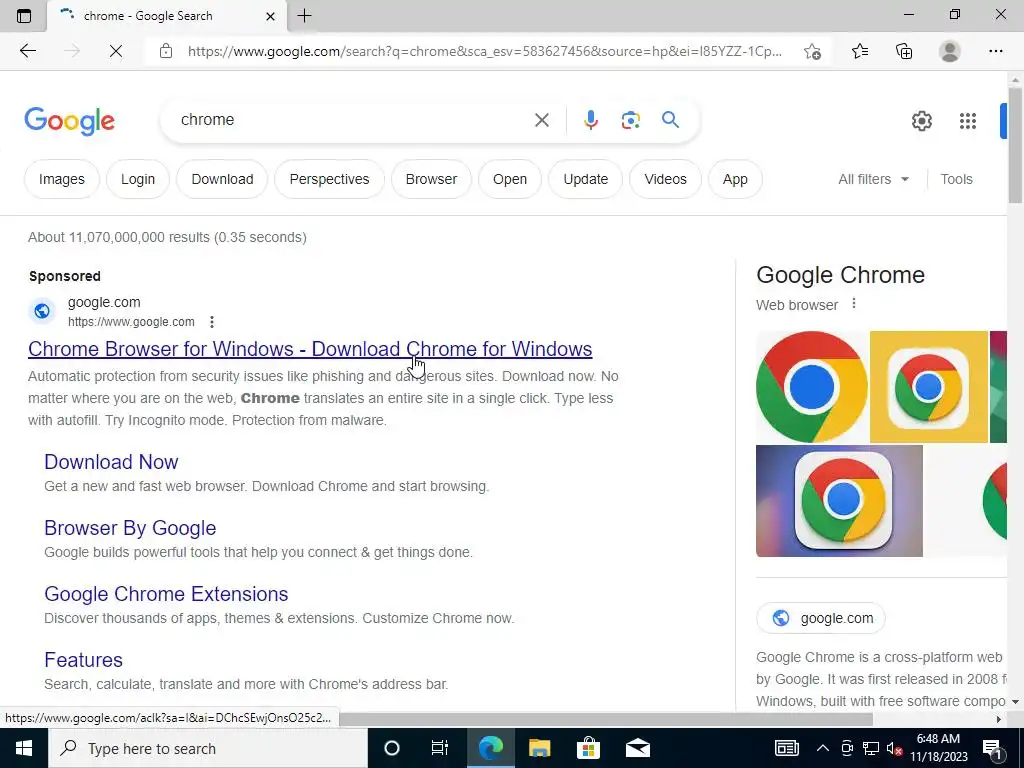The width and height of the screenshot is (1024, 768).
Task: Open large Chrome logo image
Action: [x=812, y=387]
